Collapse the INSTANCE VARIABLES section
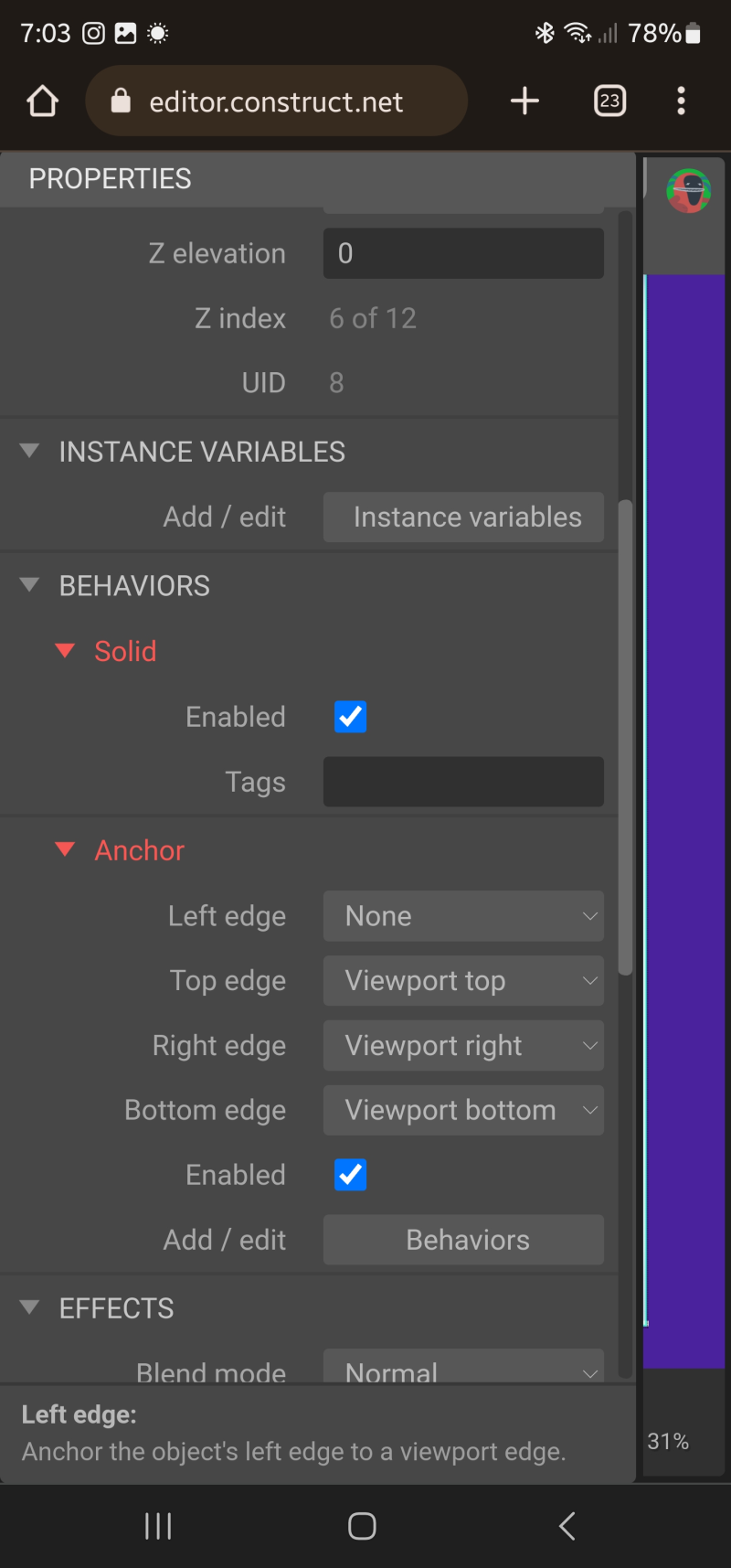Image resolution: width=731 pixels, height=1568 pixels. tap(29, 451)
